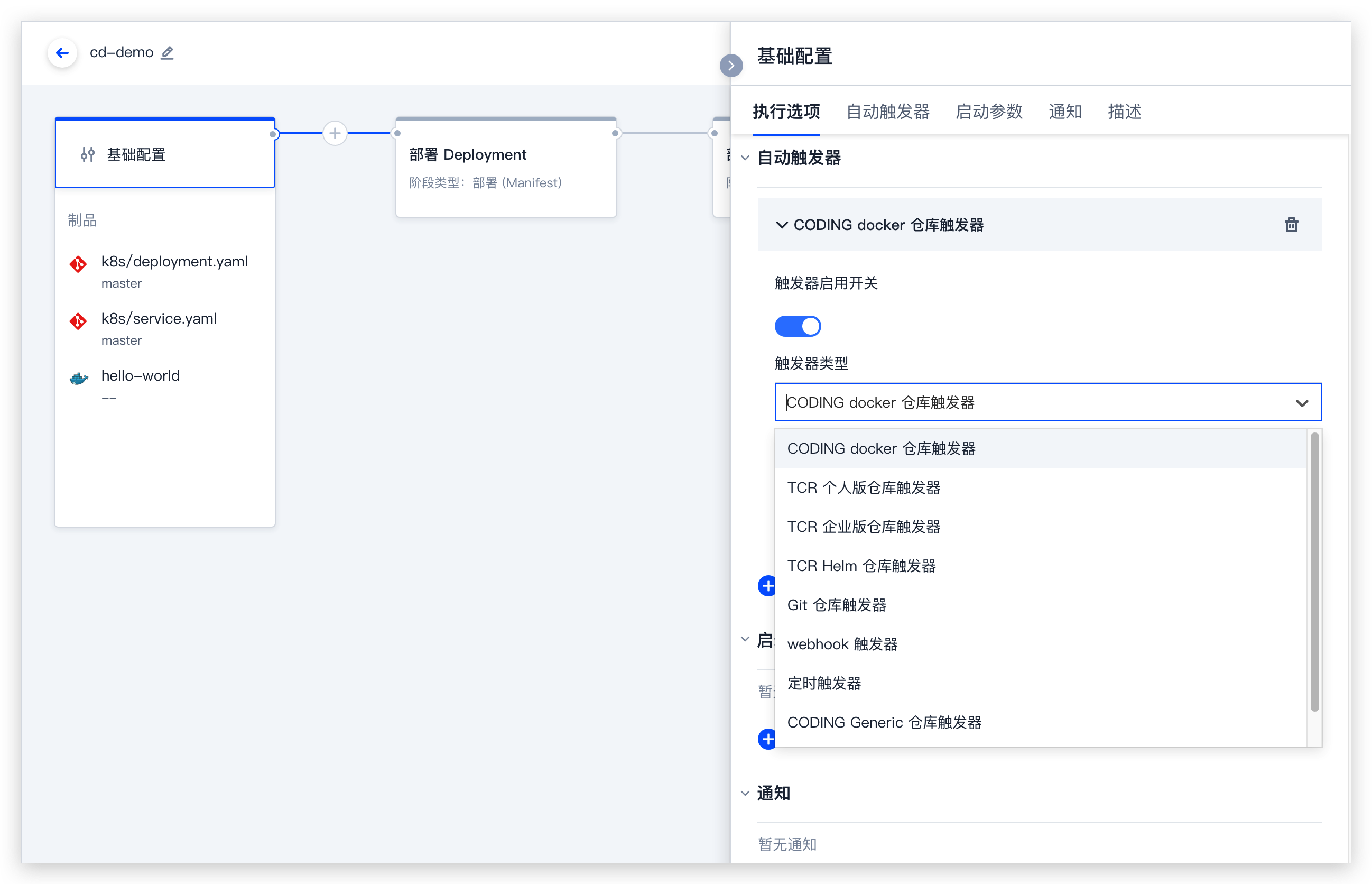Toggle the 触发器启用开关 switch

[798, 326]
